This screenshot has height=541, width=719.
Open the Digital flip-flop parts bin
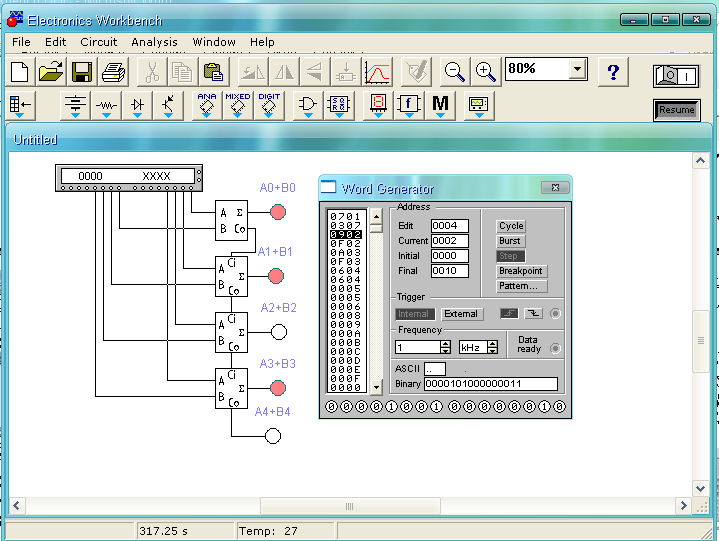(x=339, y=106)
